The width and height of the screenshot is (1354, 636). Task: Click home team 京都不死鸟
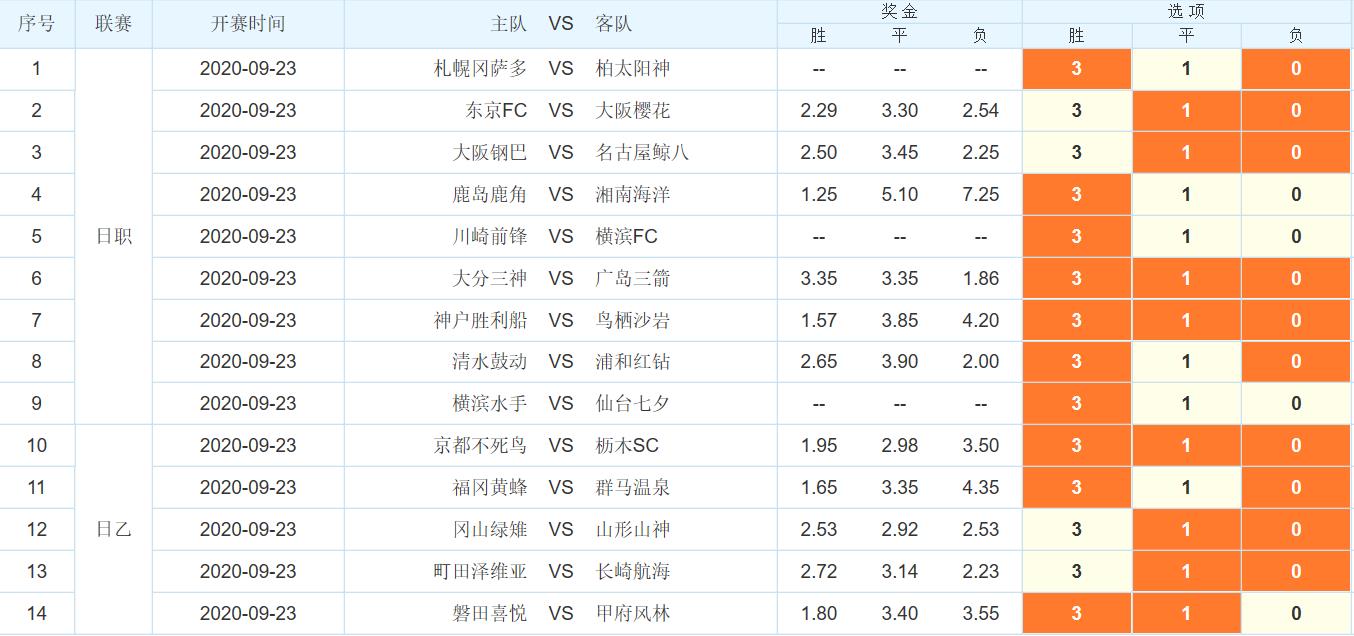point(481,446)
